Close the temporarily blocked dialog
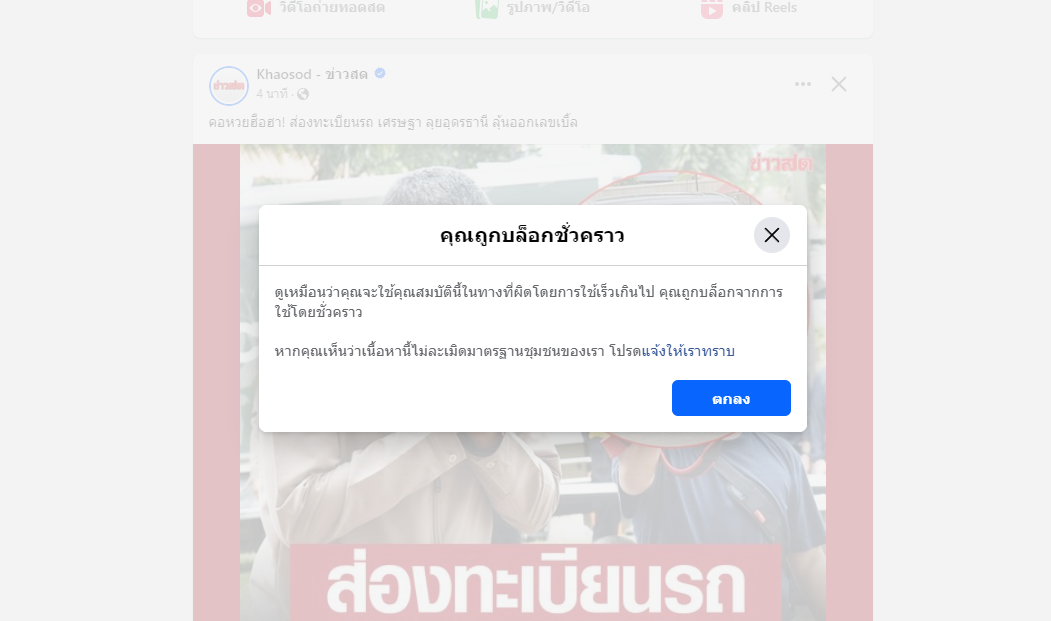The image size is (1051, 621). 771,235
